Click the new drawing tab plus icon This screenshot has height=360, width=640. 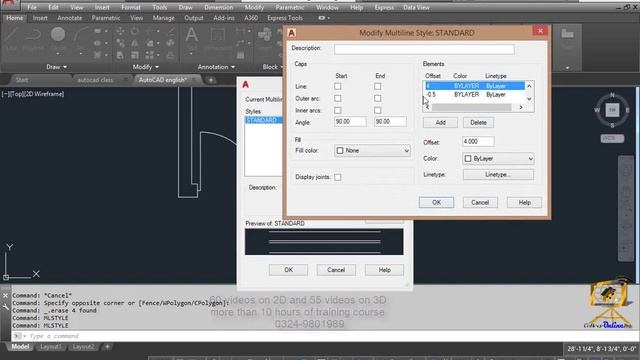pyautogui.click(x=211, y=80)
